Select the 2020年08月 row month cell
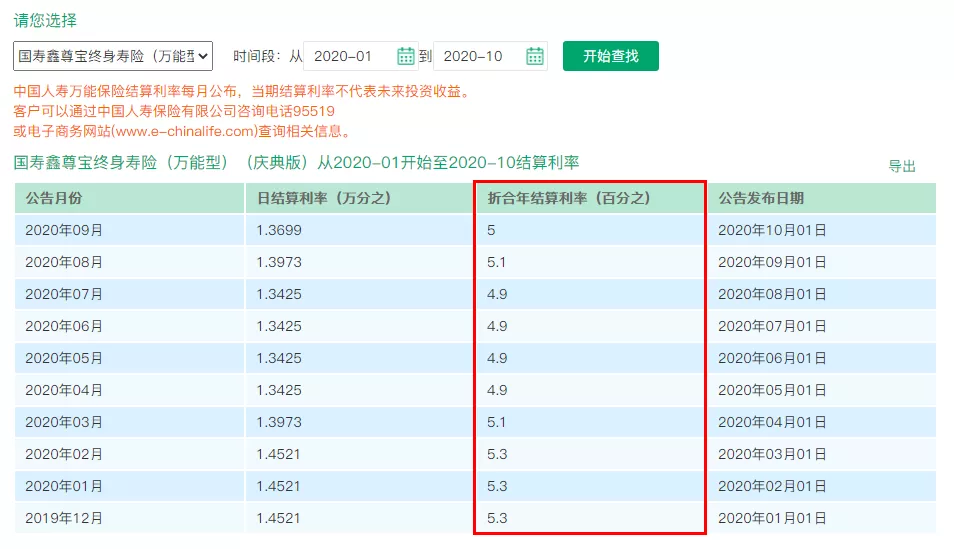Viewport: 954px width, 549px height. click(x=129, y=262)
